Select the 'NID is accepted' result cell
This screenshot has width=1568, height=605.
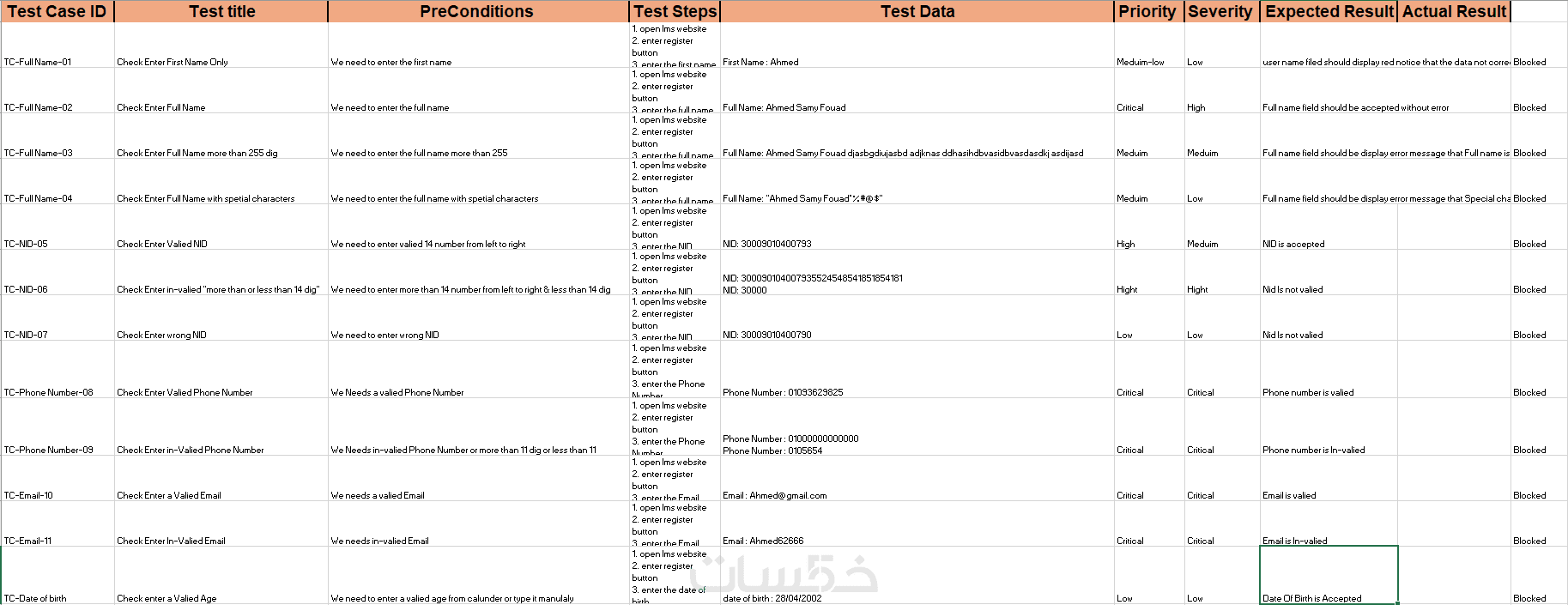[1329, 227]
